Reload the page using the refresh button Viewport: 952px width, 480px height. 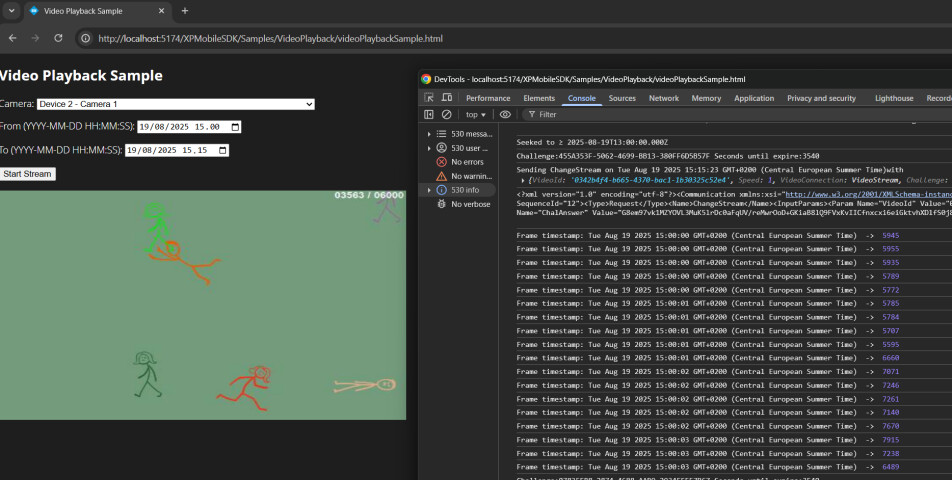coord(58,38)
